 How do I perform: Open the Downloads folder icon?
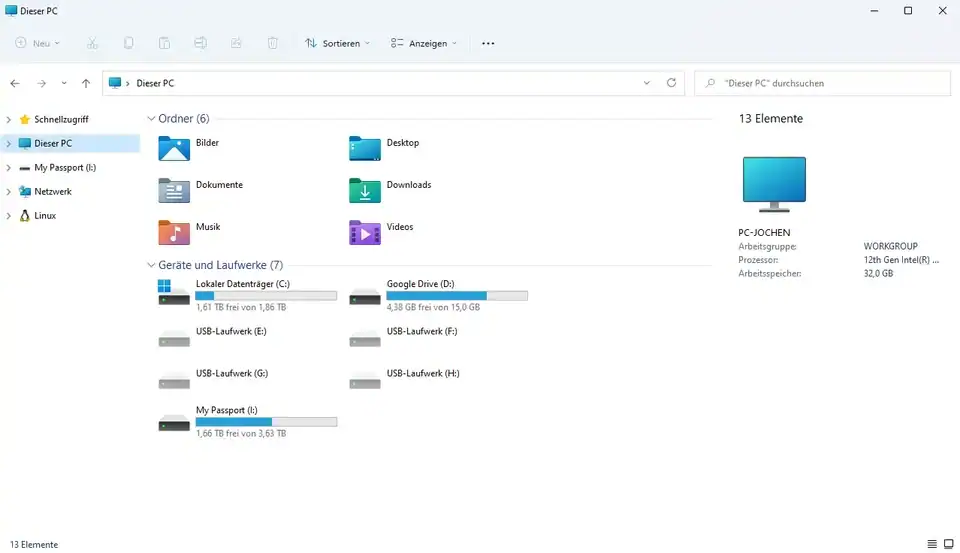point(365,190)
